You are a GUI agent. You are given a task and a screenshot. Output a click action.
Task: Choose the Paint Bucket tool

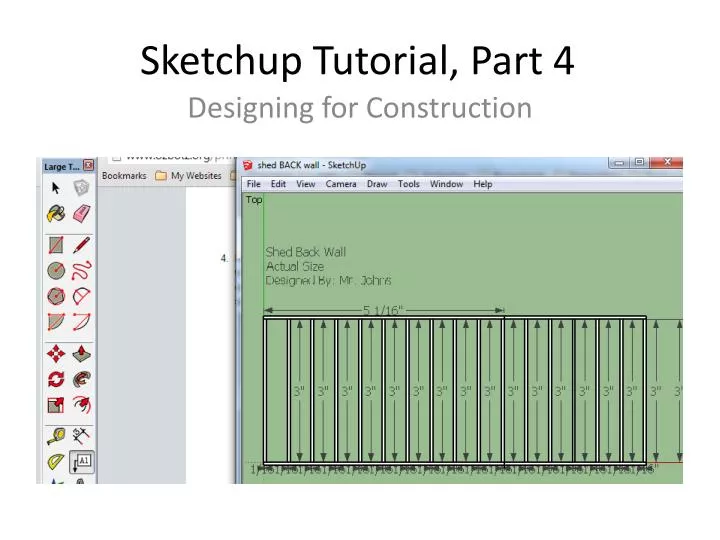click(56, 214)
